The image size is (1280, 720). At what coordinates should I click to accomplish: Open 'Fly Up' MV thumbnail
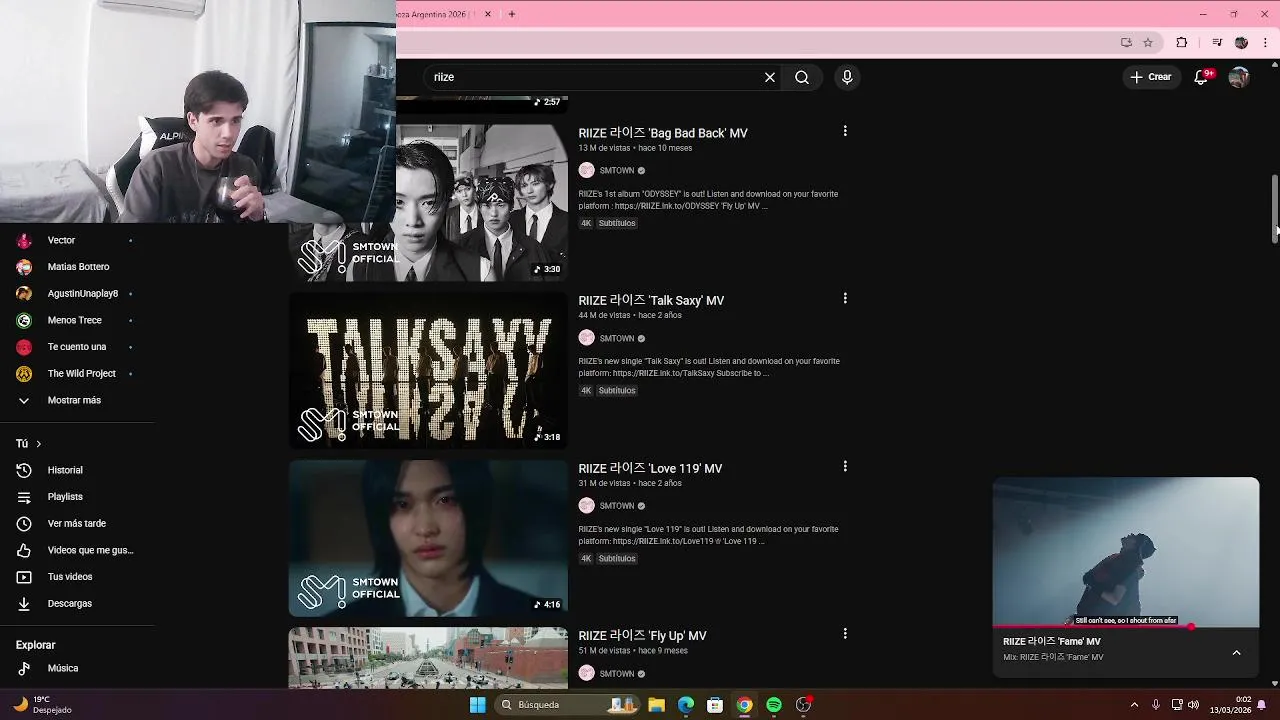pyautogui.click(x=428, y=658)
